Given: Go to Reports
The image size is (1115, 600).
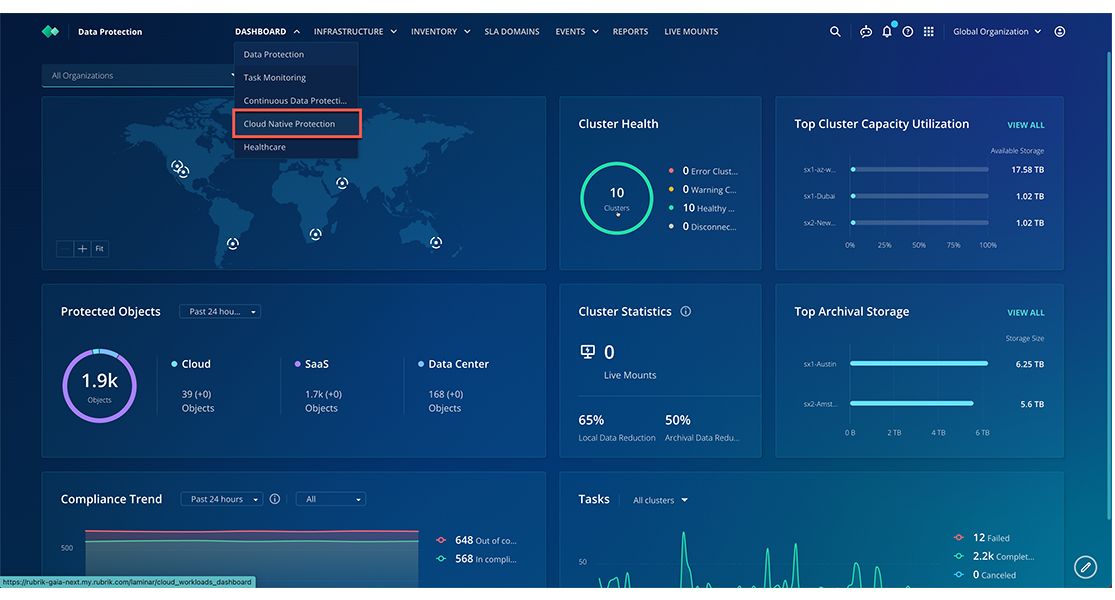Looking at the screenshot, I should 630,31.
